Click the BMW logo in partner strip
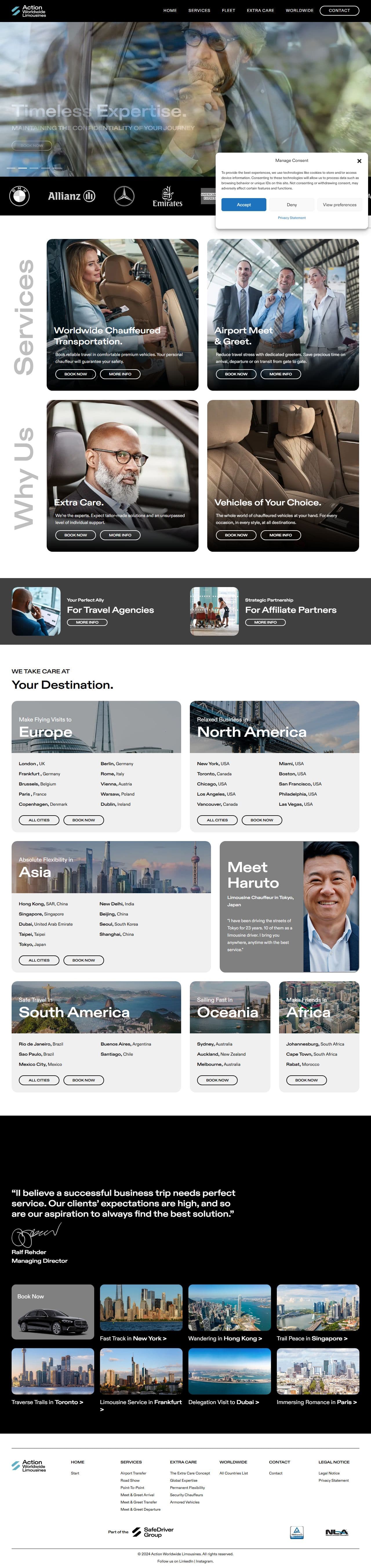This screenshot has height=1568, width=371. [19, 196]
